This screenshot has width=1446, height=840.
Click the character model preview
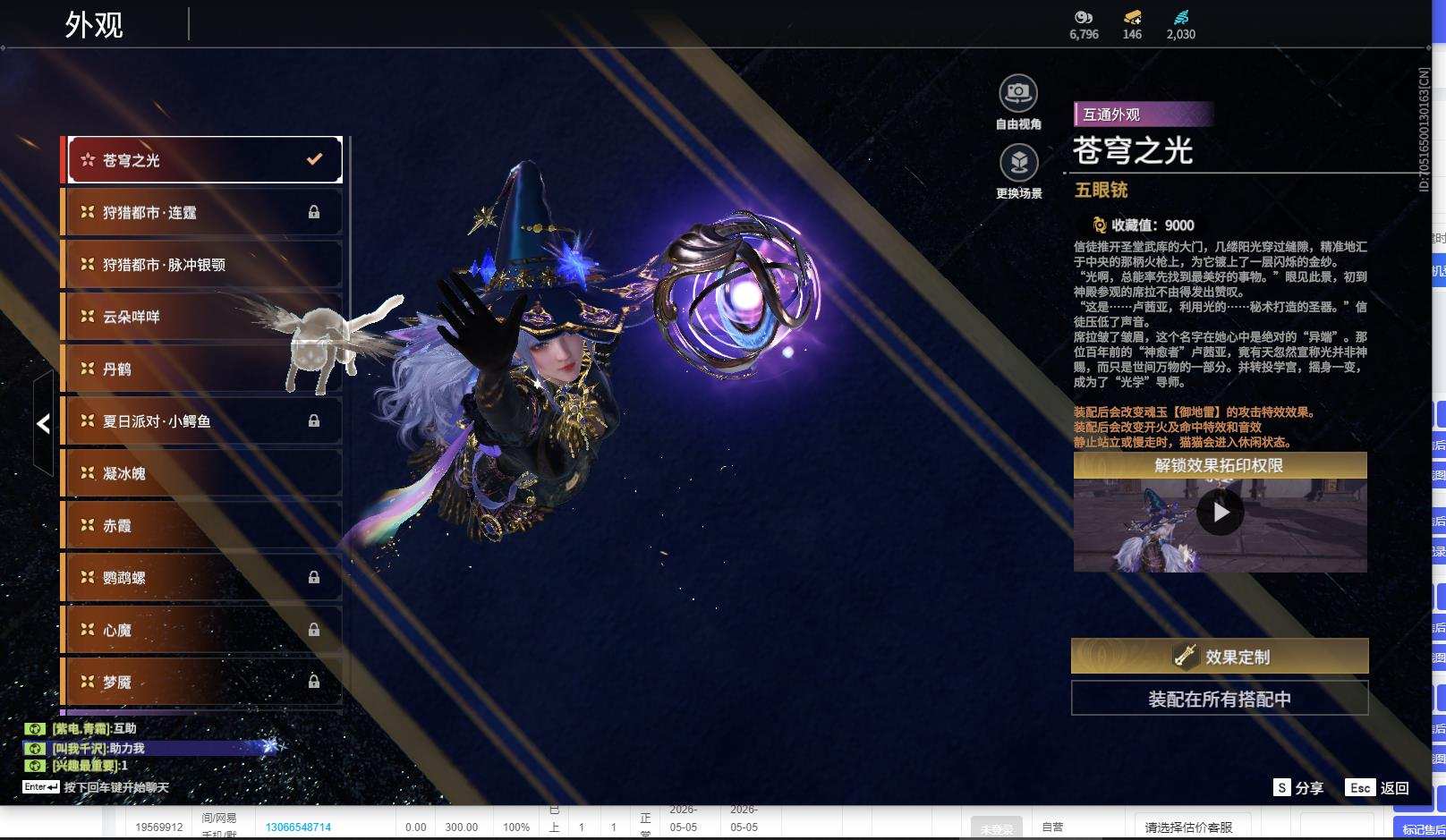tap(537, 358)
